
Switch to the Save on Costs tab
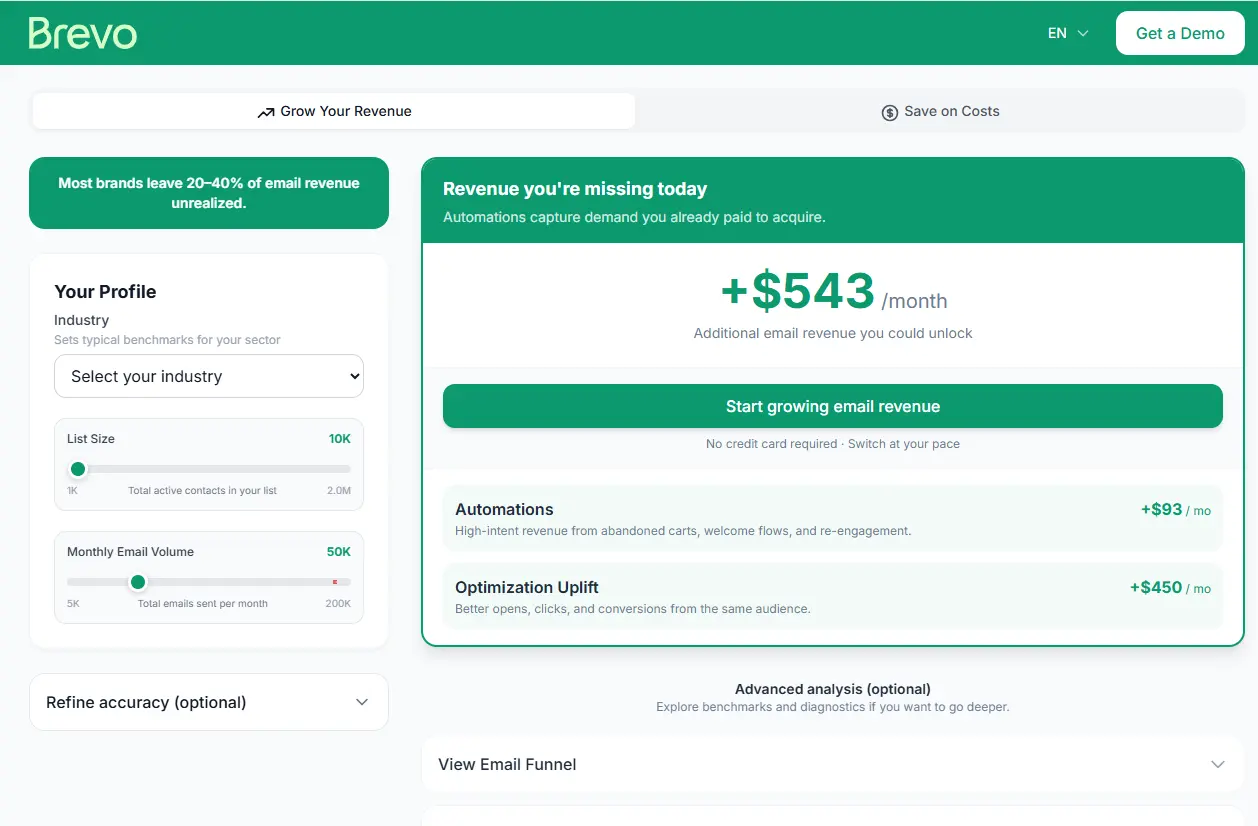coord(940,111)
